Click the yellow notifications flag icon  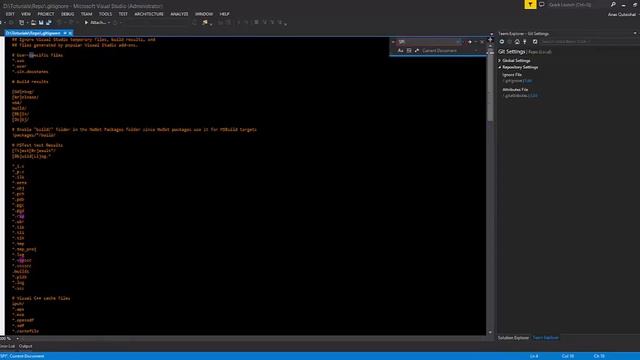530,4
